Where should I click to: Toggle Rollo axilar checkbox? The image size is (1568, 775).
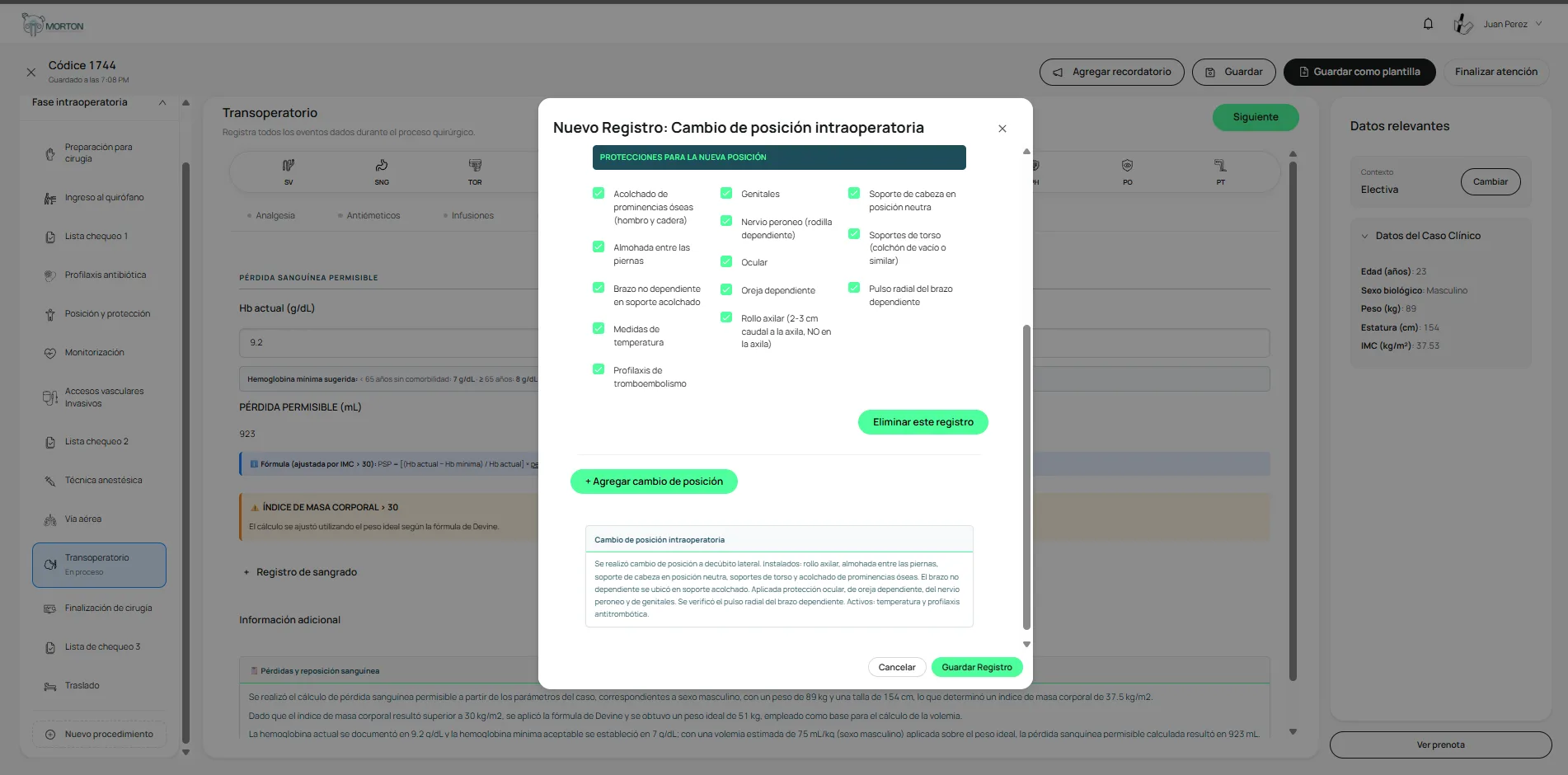(x=726, y=317)
